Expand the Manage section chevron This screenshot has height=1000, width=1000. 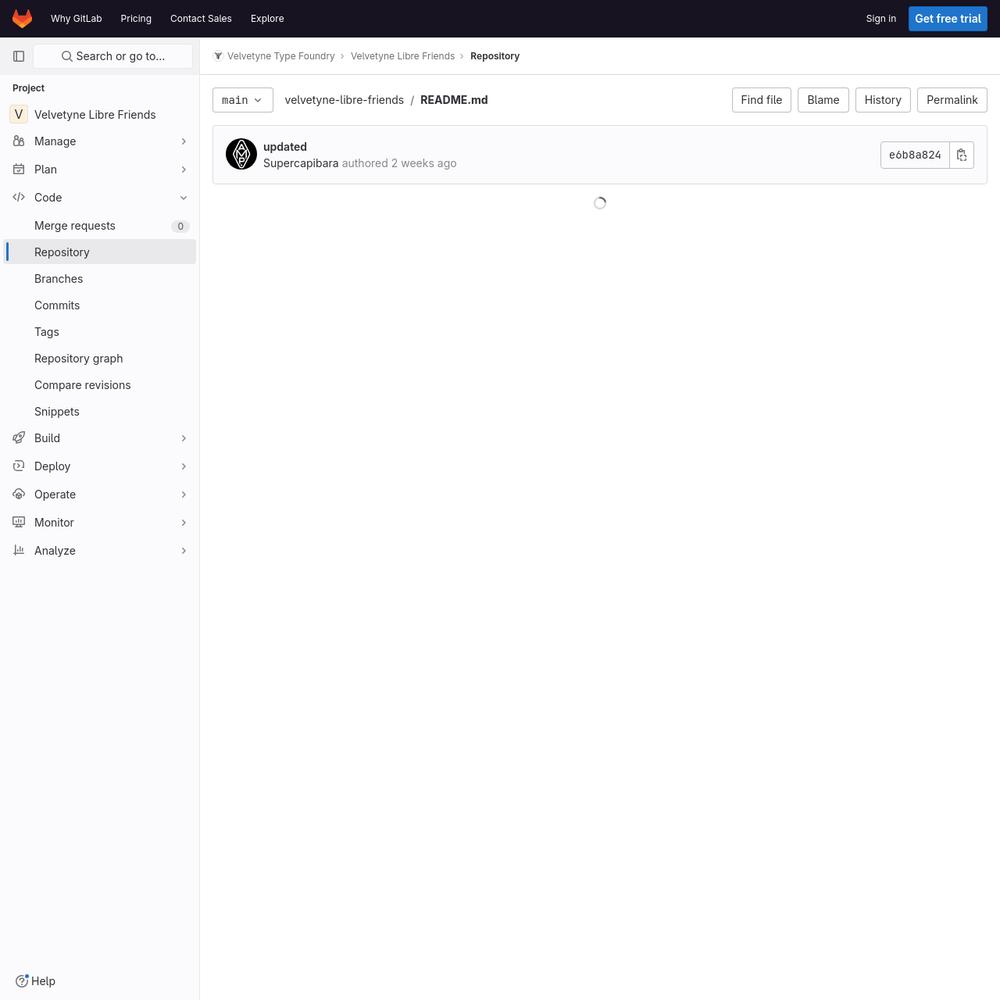[184, 141]
